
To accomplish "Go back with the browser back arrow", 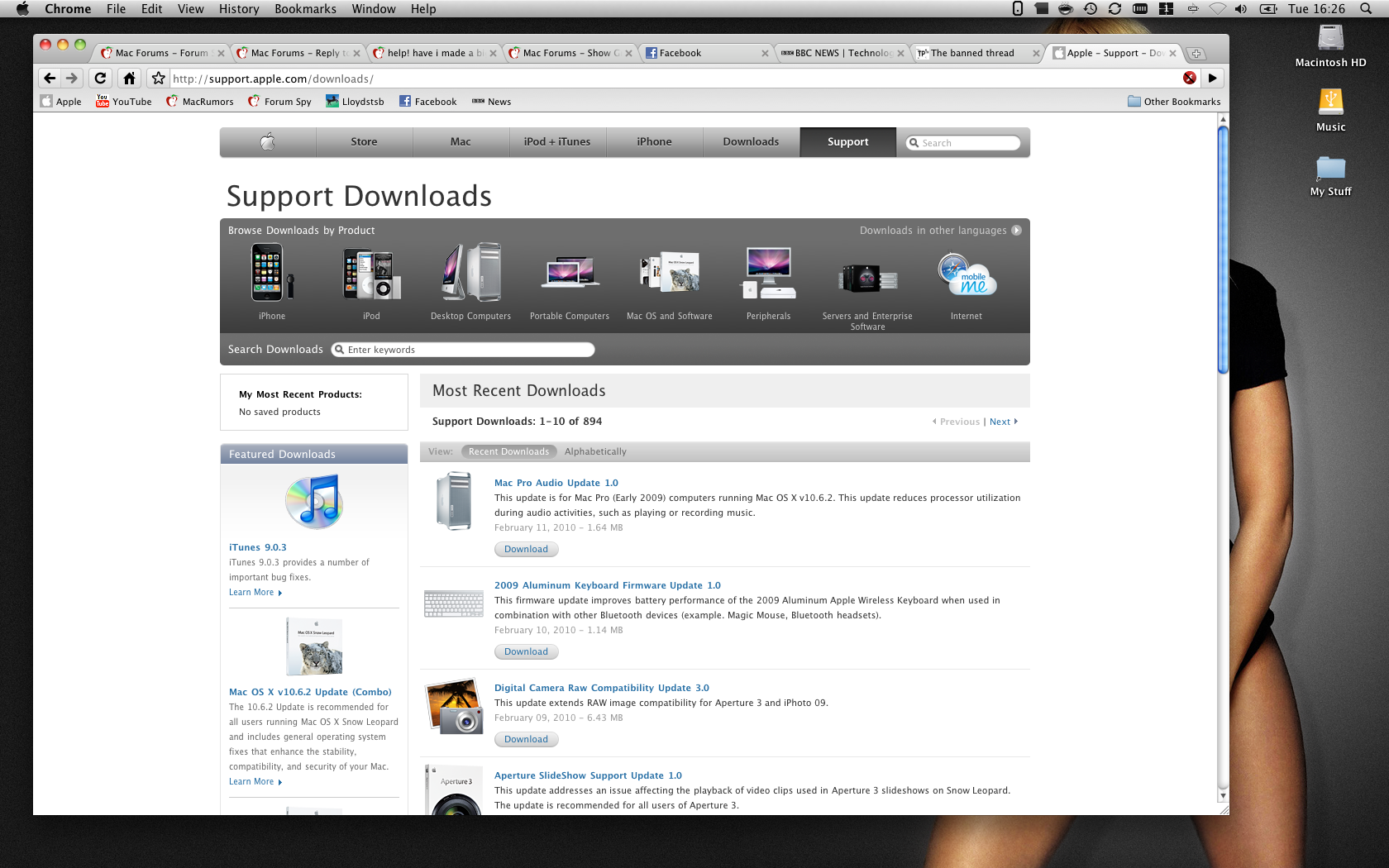I will click(50, 79).
